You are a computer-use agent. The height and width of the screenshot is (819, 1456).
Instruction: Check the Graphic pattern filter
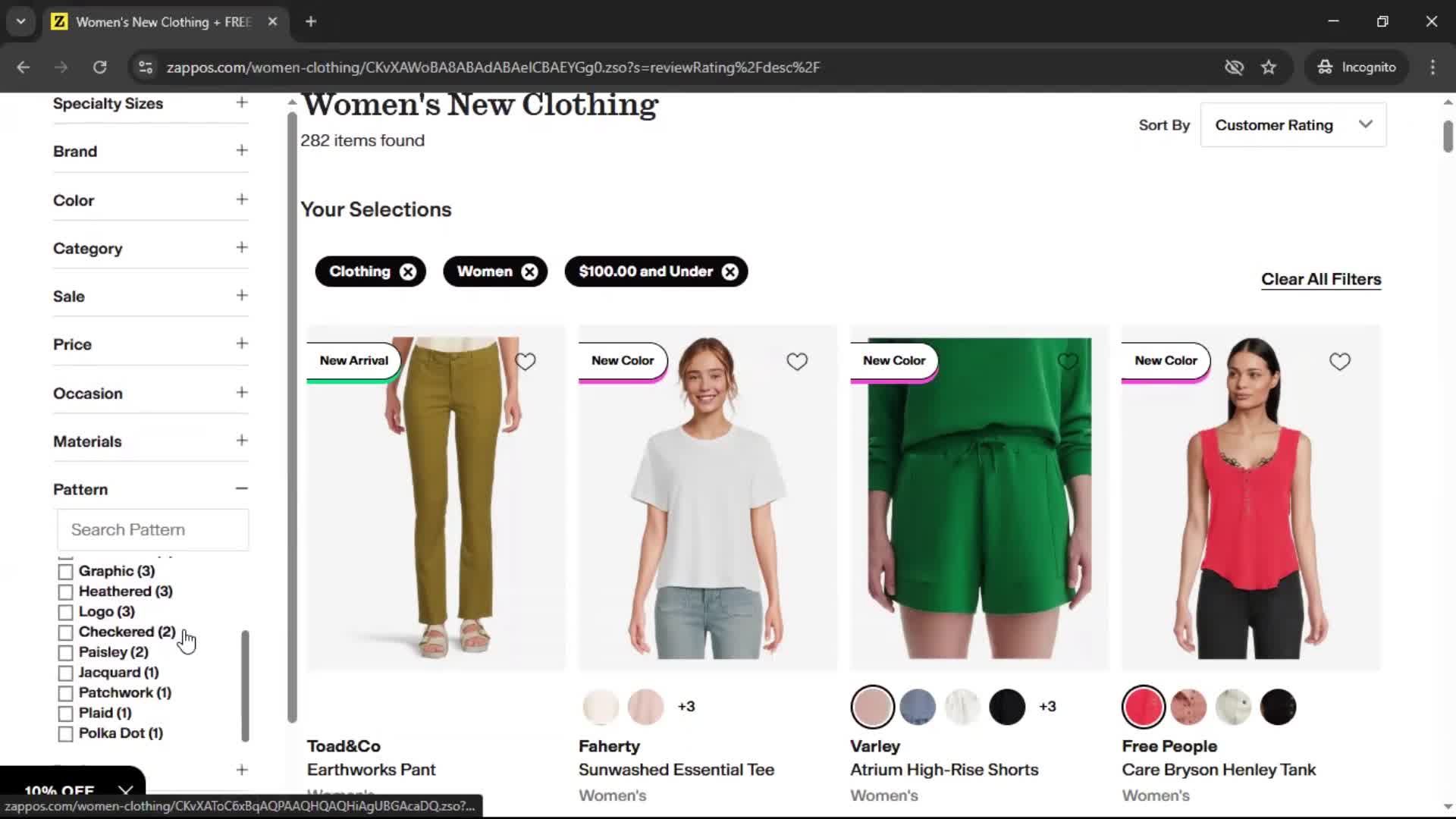[65, 571]
